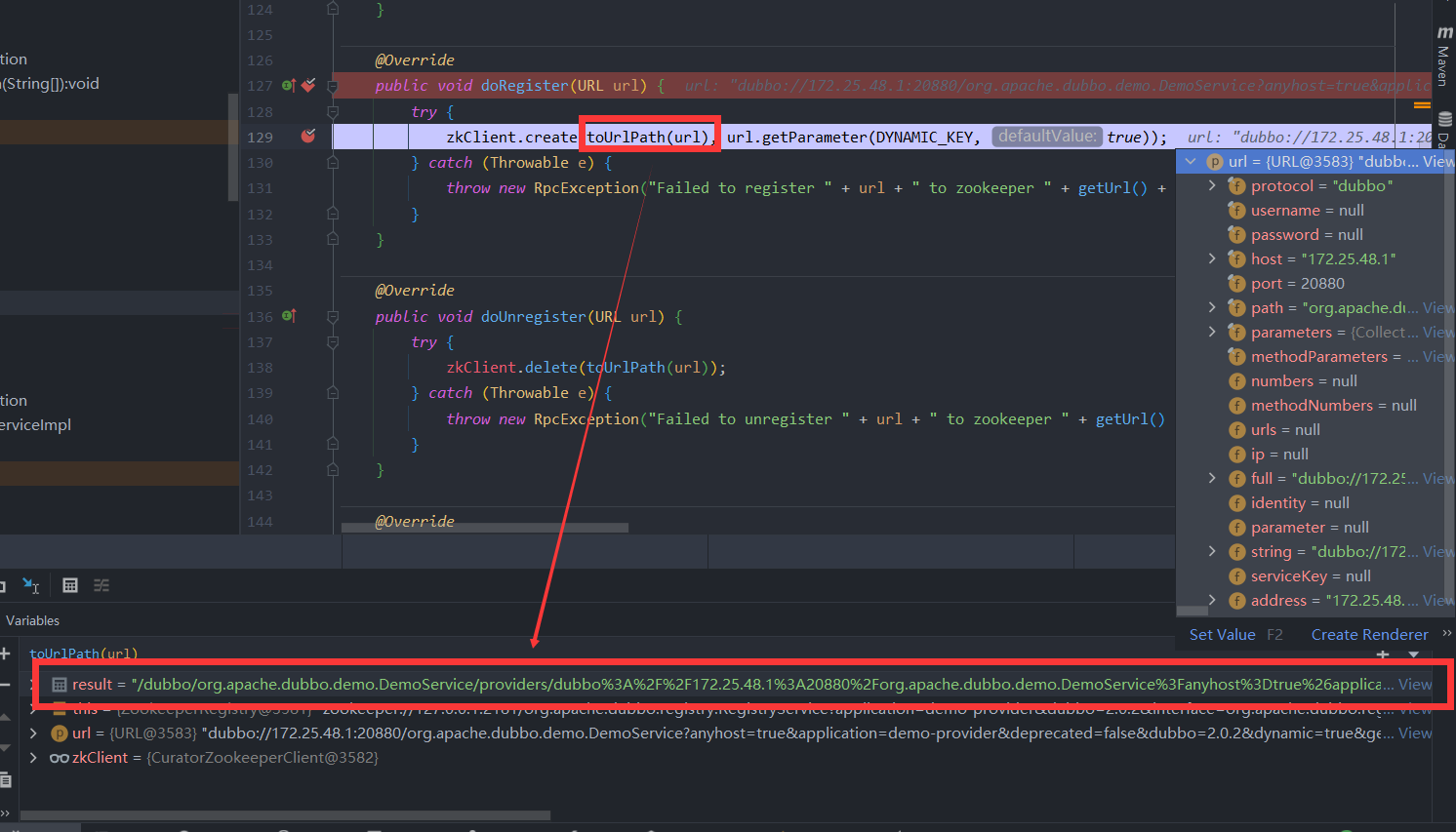Click Set Value in the popup footer
1456x832 pixels.
(1222, 634)
